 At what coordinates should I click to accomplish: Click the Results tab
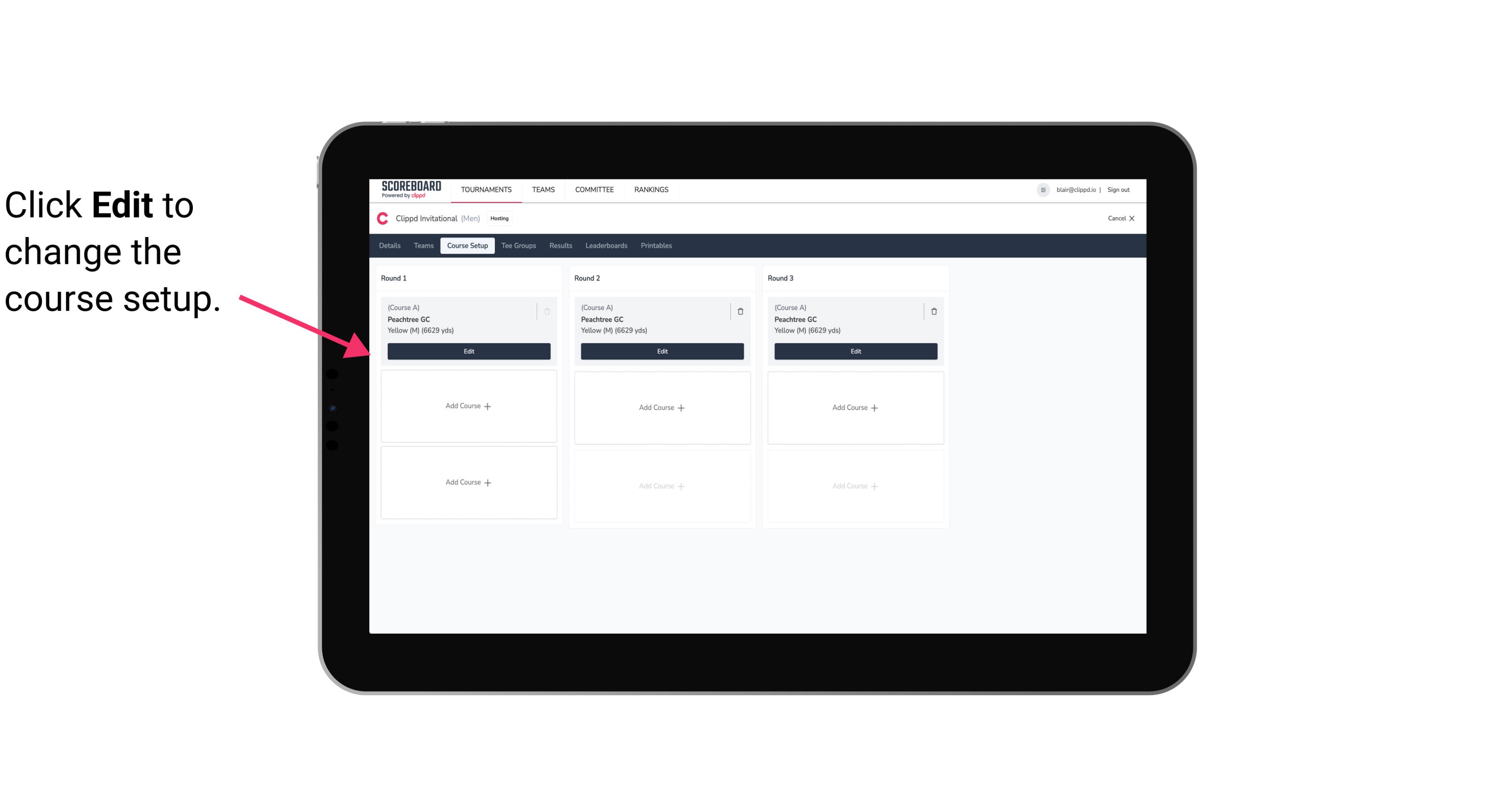tap(561, 246)
